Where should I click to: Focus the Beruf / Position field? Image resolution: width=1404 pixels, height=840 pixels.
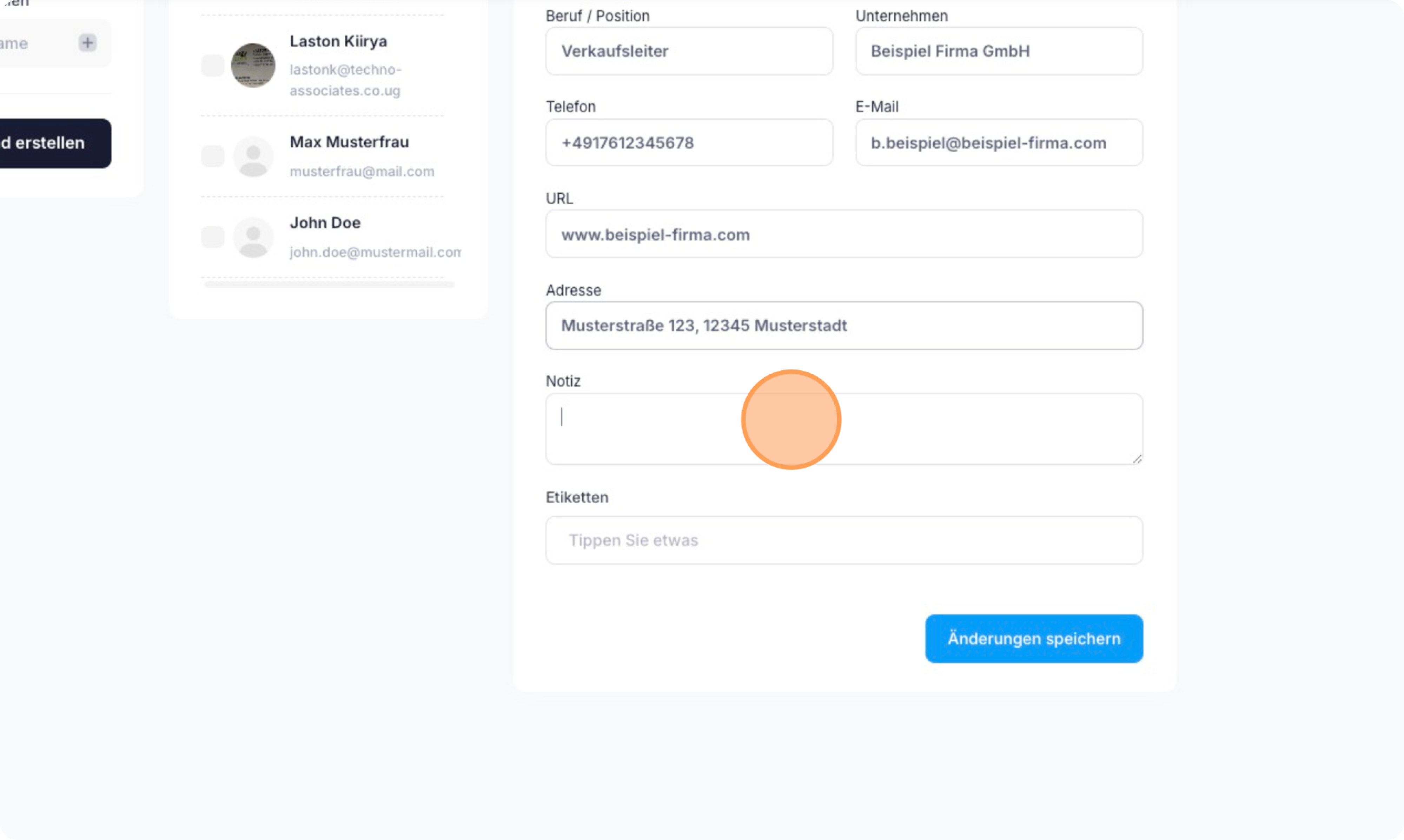[688, 52]
